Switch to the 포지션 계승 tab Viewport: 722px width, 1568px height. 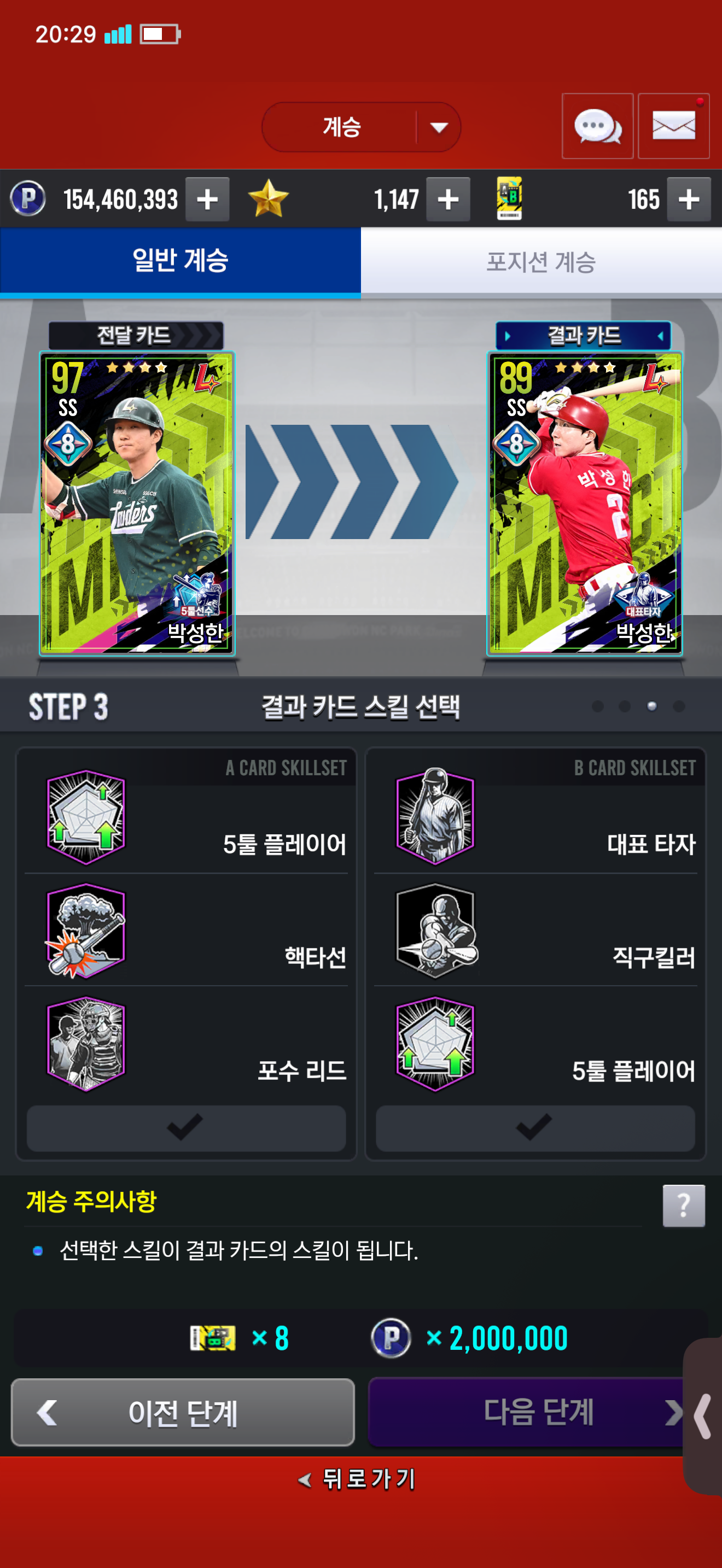[x=541, y=262]
